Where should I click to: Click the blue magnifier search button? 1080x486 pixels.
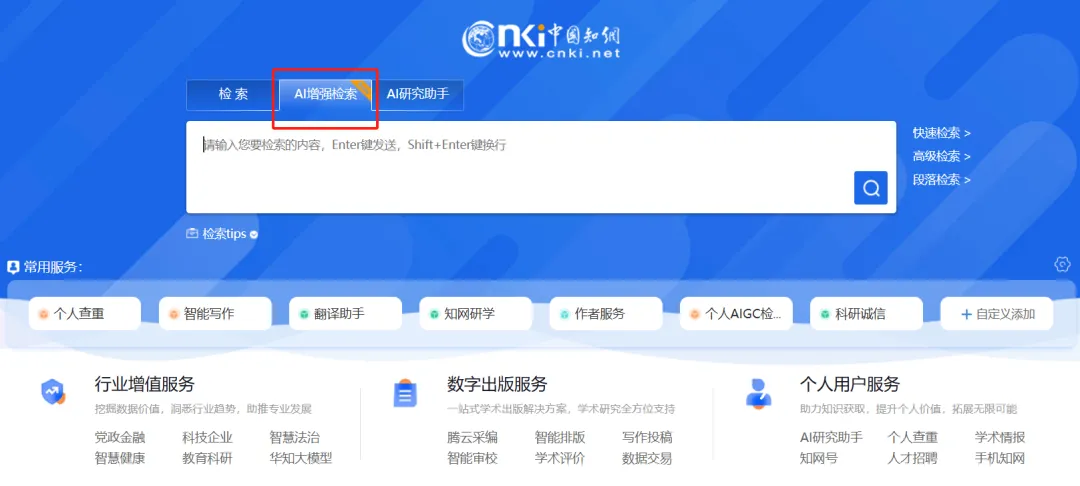871,188
